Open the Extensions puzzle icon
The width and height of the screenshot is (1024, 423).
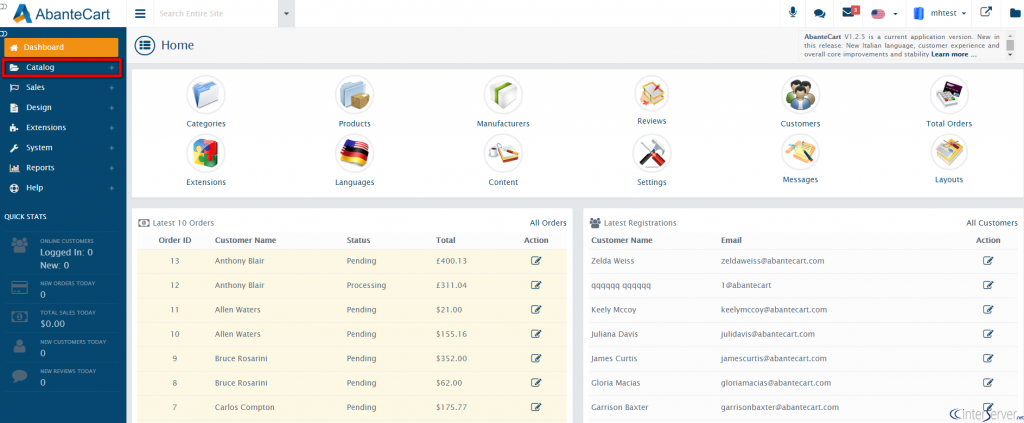coord(206,153)
